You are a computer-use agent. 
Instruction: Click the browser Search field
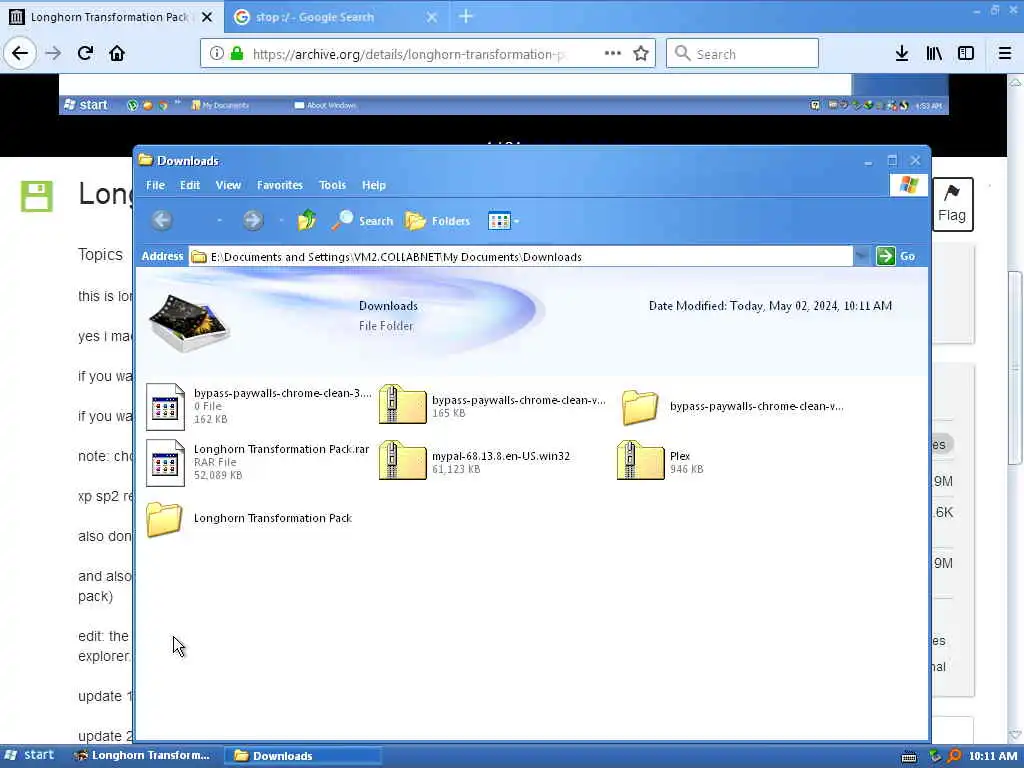coord(743,54)
